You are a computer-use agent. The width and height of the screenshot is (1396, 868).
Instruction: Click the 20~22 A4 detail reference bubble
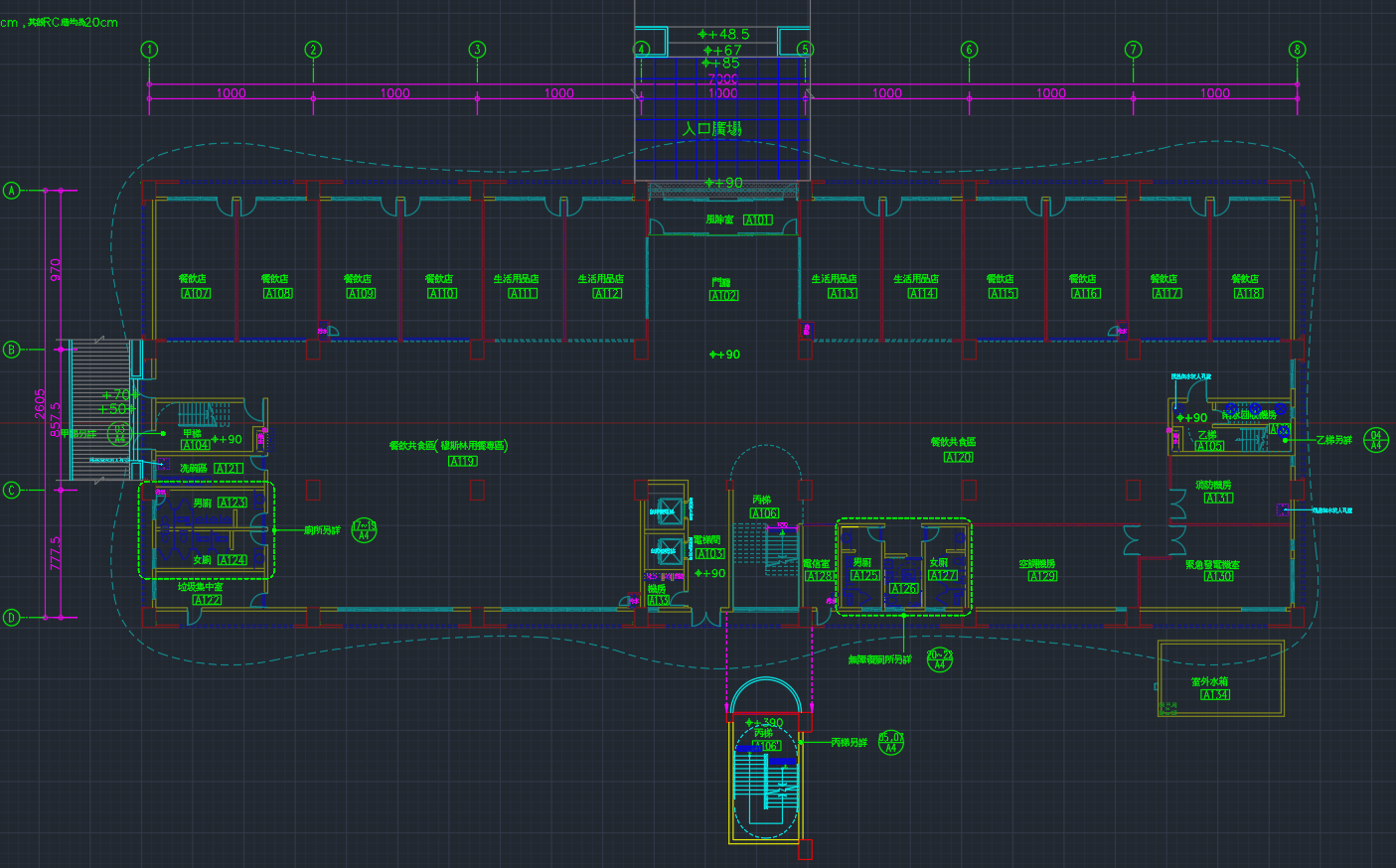coord(939,659)
